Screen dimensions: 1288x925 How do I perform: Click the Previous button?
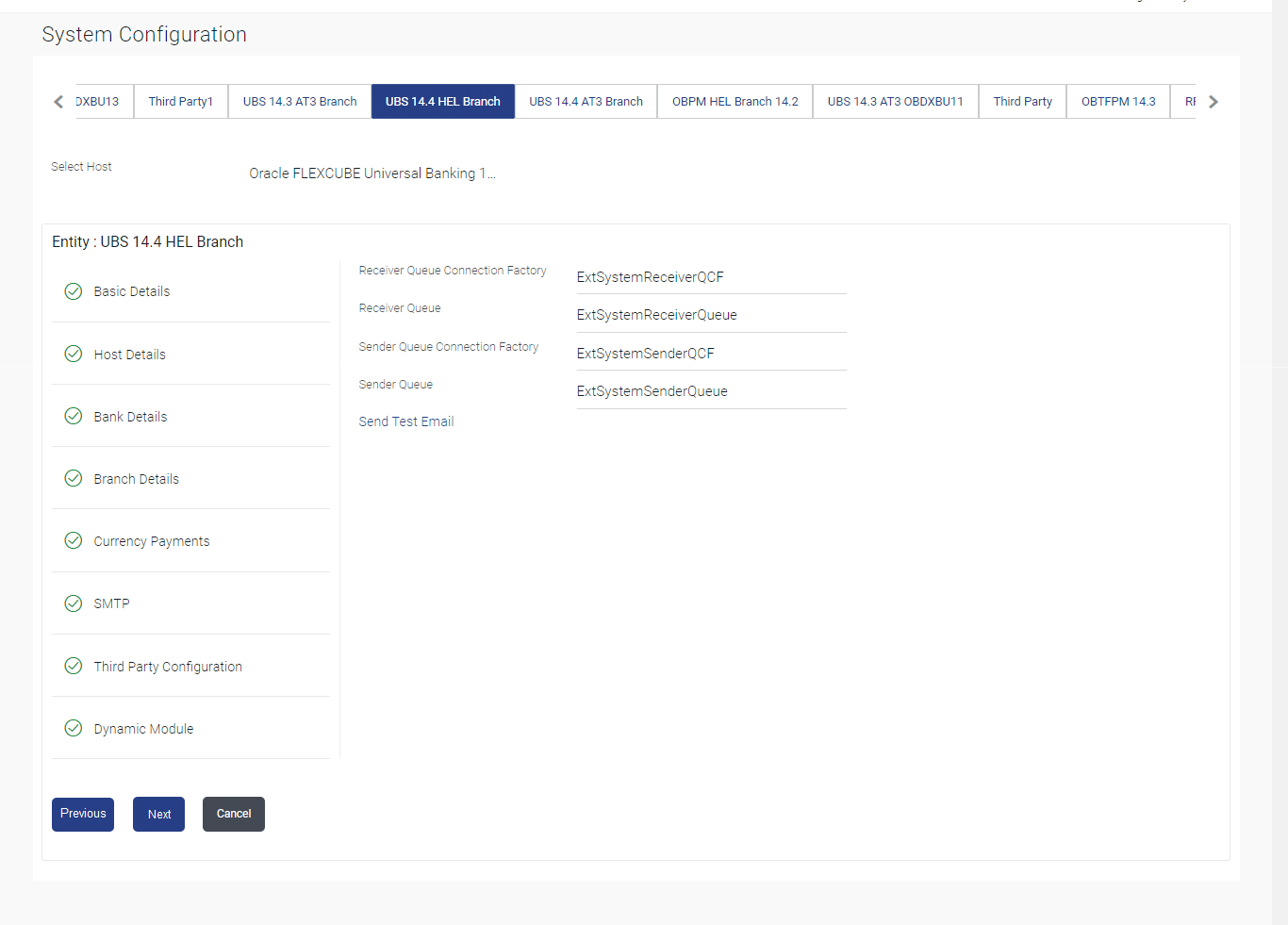[x=83, y=814]
